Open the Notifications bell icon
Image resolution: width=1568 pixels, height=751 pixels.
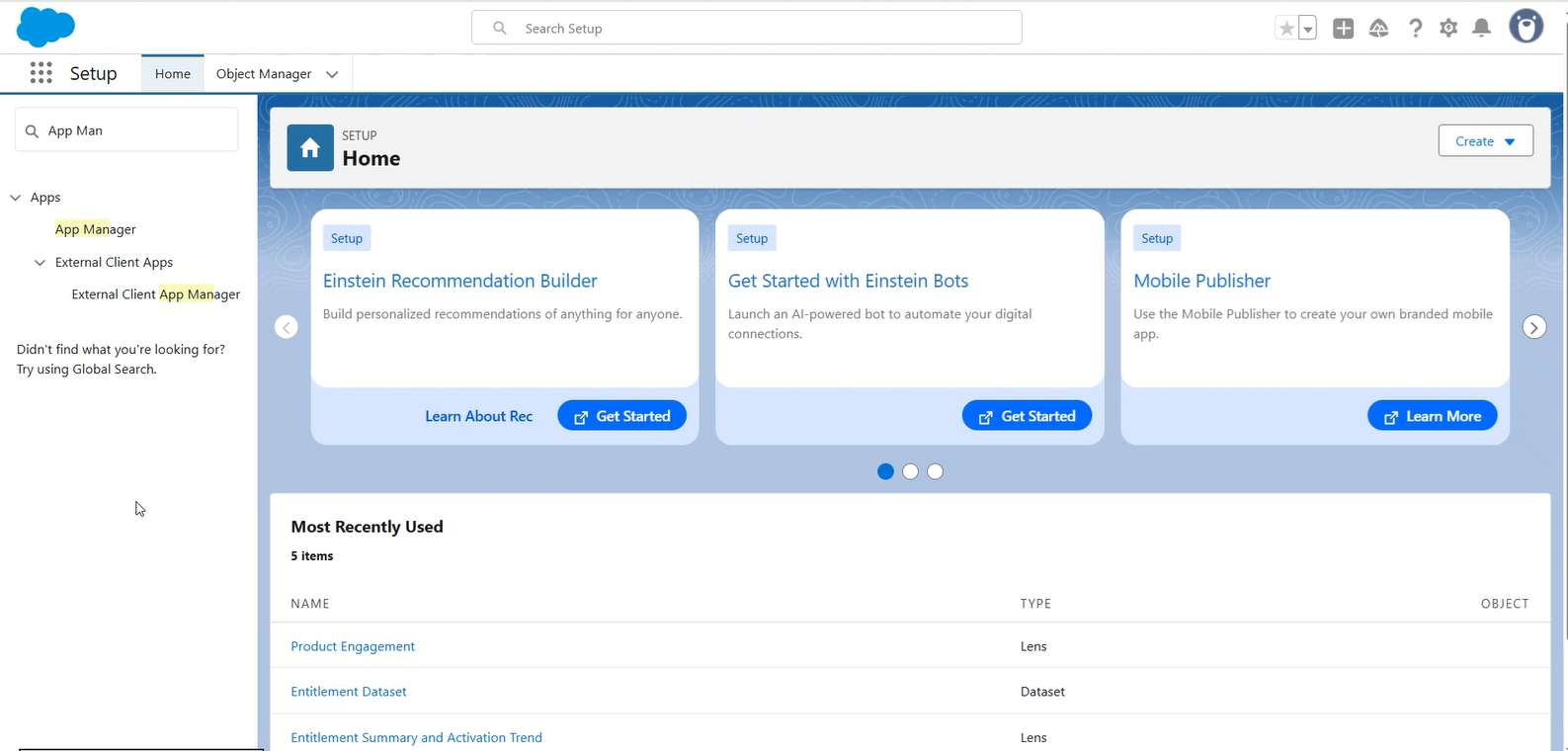point(1481,29)
